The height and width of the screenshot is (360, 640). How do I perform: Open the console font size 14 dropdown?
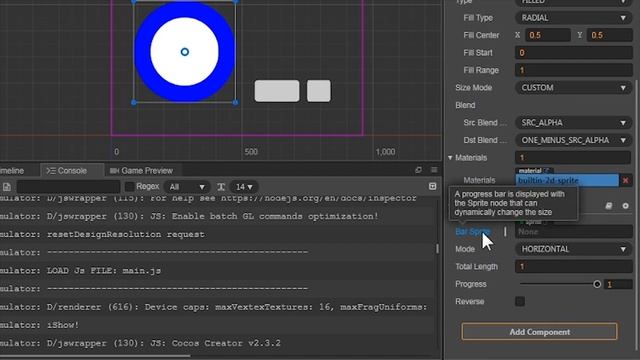pos(244,187)
